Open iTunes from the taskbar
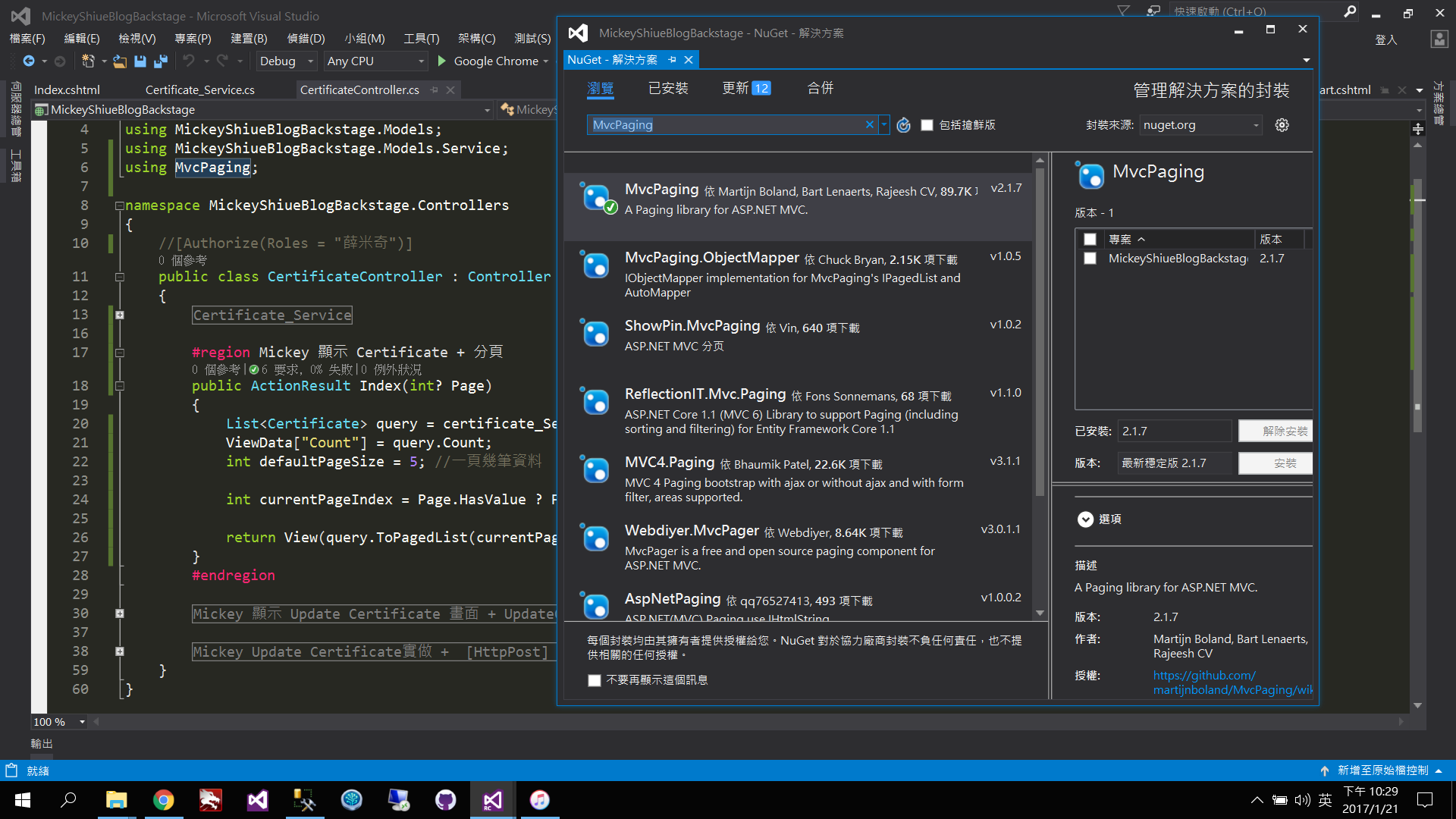This screenshot has height=819, width=1456. click(539, 800)
